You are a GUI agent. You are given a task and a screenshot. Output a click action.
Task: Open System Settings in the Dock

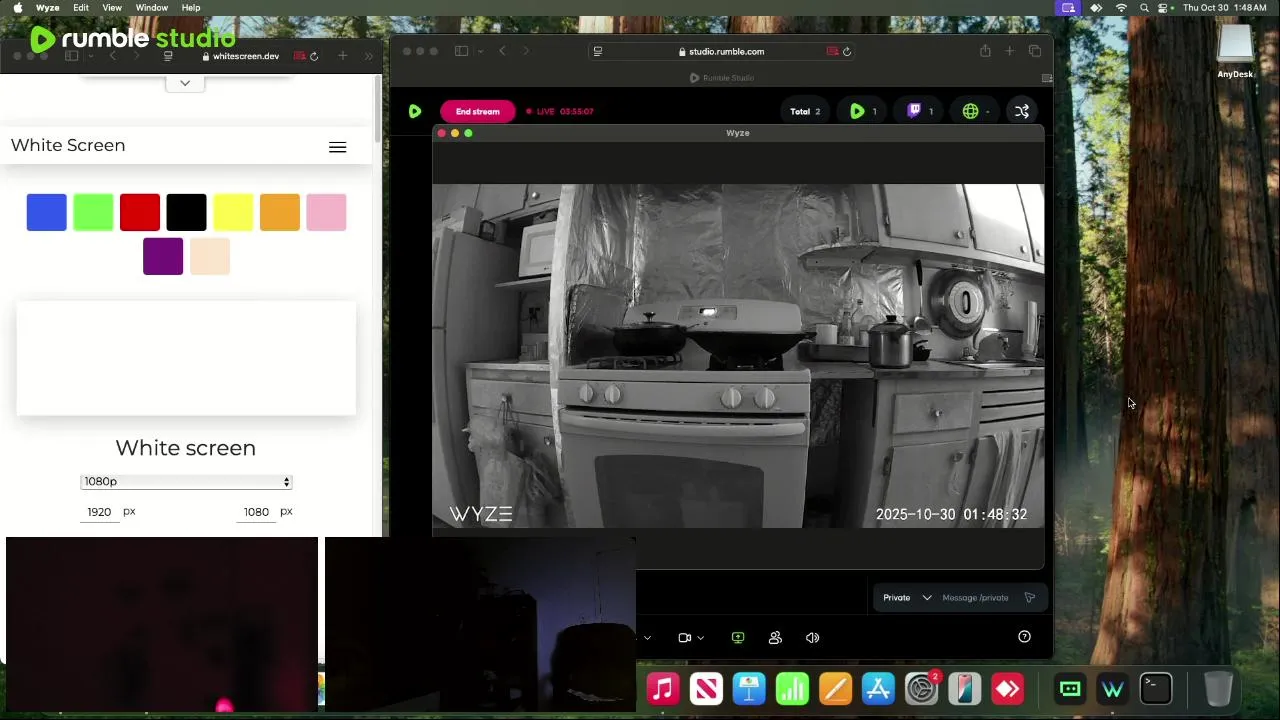[x=921, y=689]
